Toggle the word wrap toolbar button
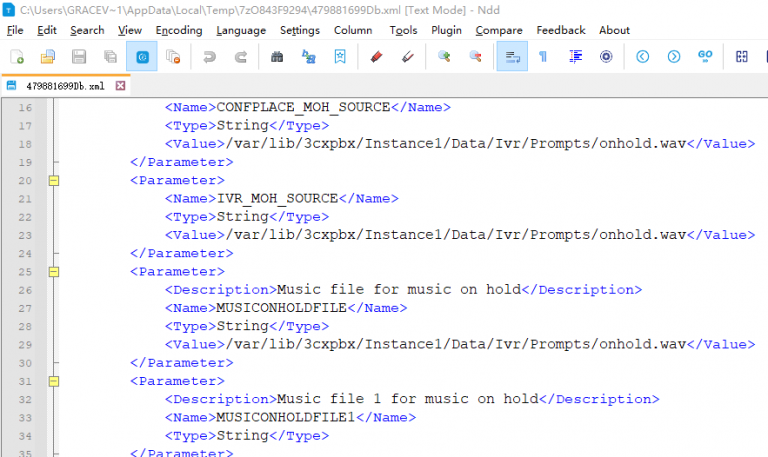 click(511, 57)
